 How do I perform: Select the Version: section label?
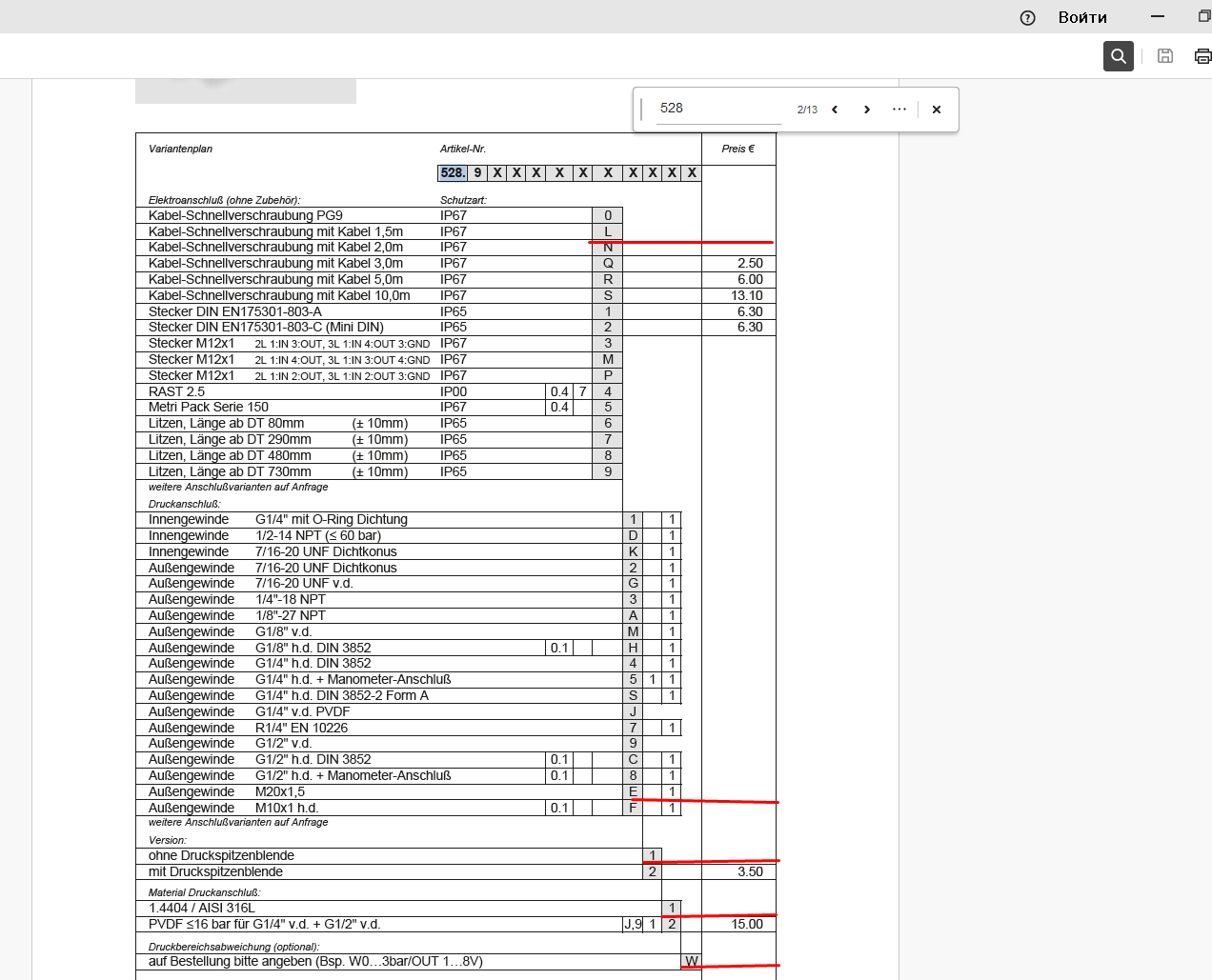coord(168,840)
